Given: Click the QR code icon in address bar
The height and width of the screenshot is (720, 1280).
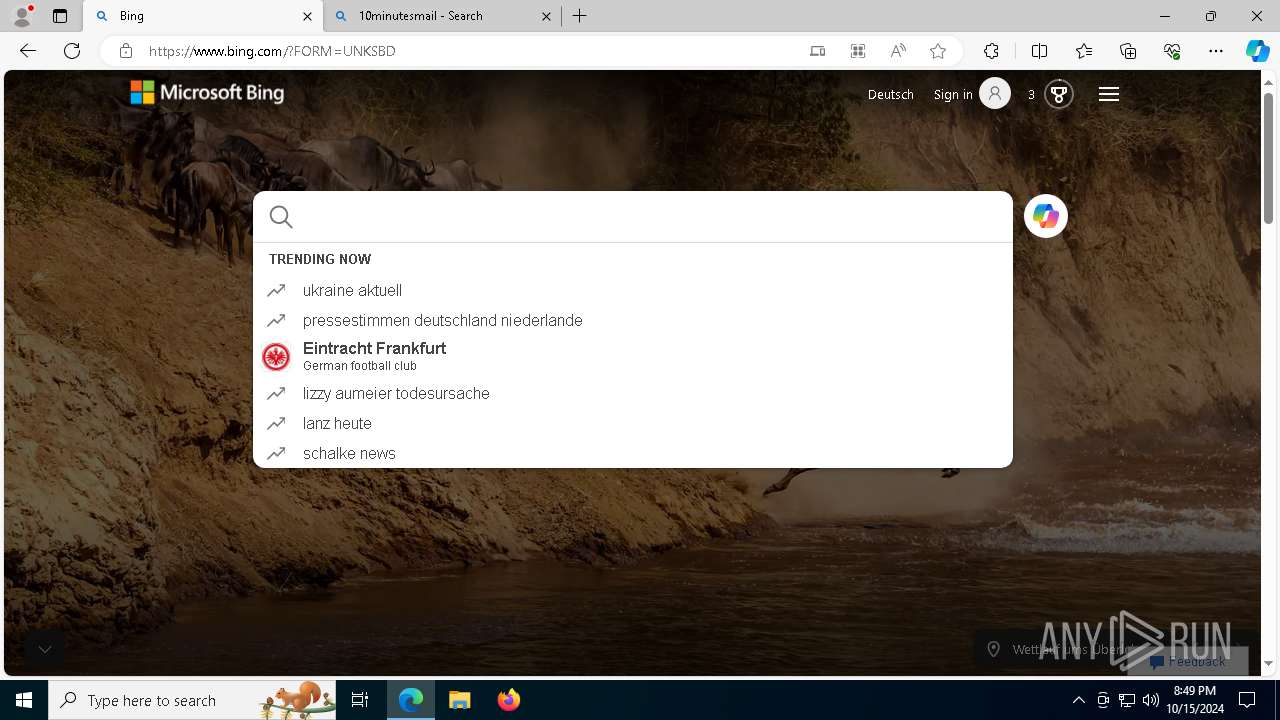Looking at the screenshot, I should tap(858, 51).
